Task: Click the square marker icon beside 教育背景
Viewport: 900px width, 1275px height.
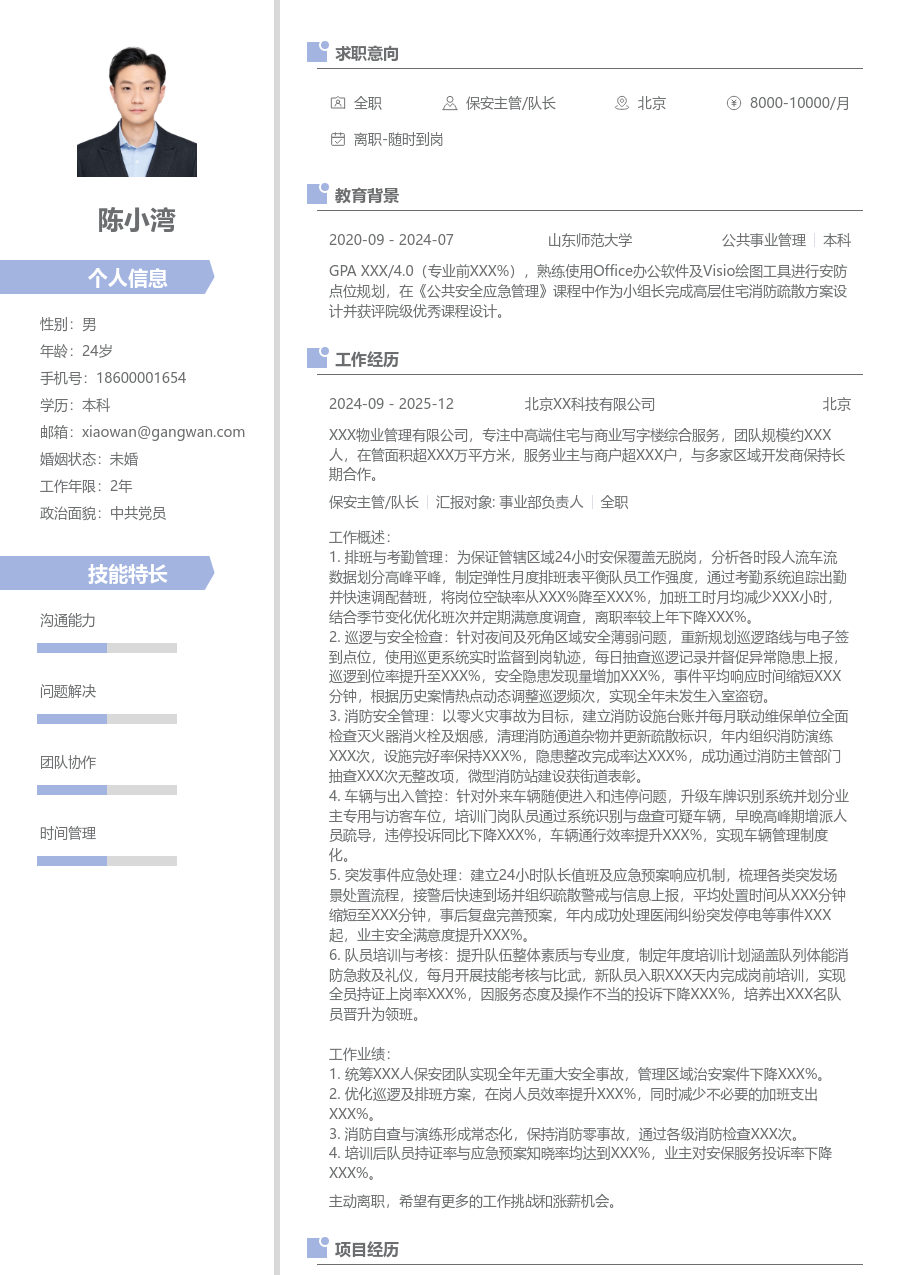Action: (x=317, y=194)
